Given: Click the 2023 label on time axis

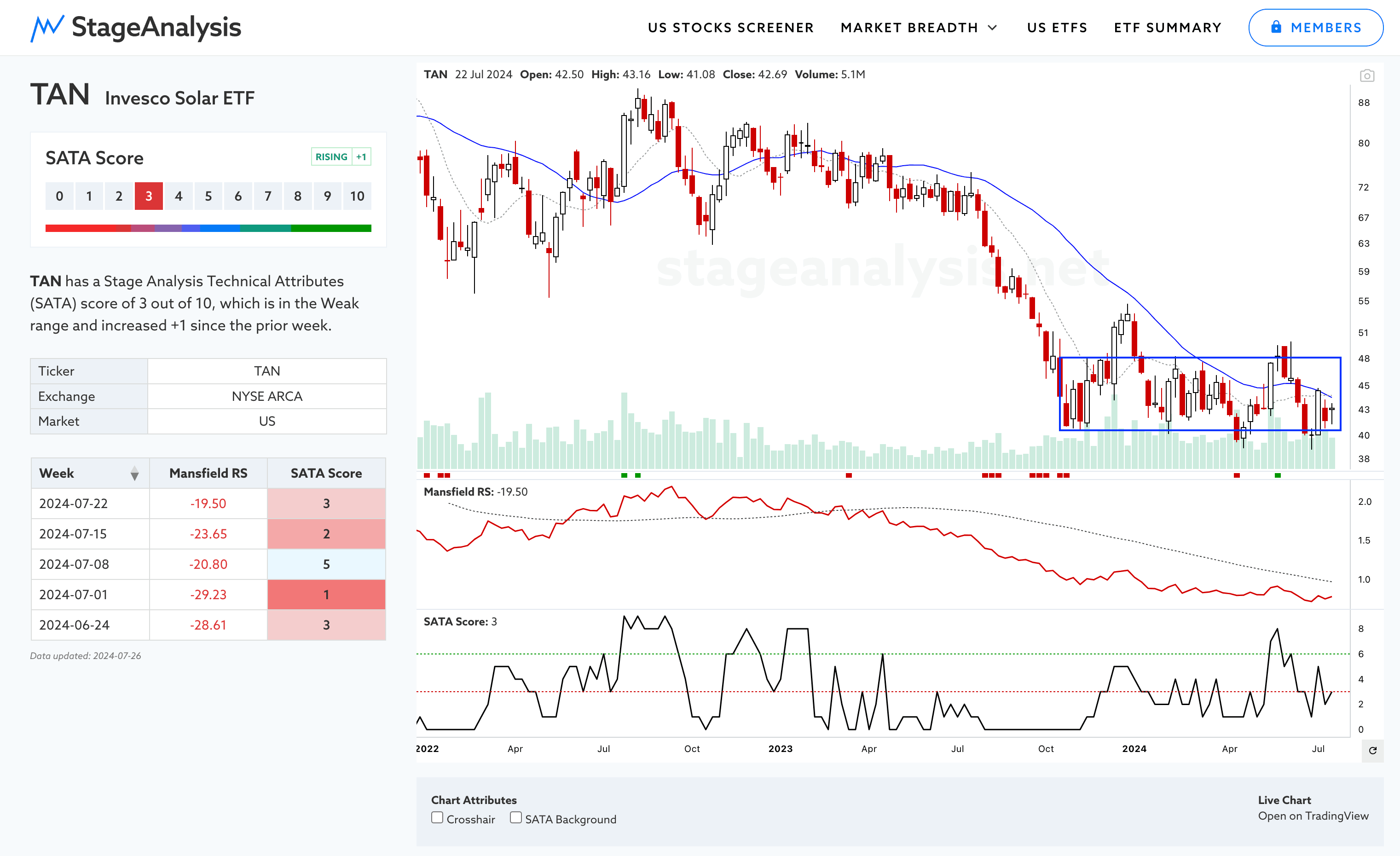Looking at the screenshot, I should (780, 749).
